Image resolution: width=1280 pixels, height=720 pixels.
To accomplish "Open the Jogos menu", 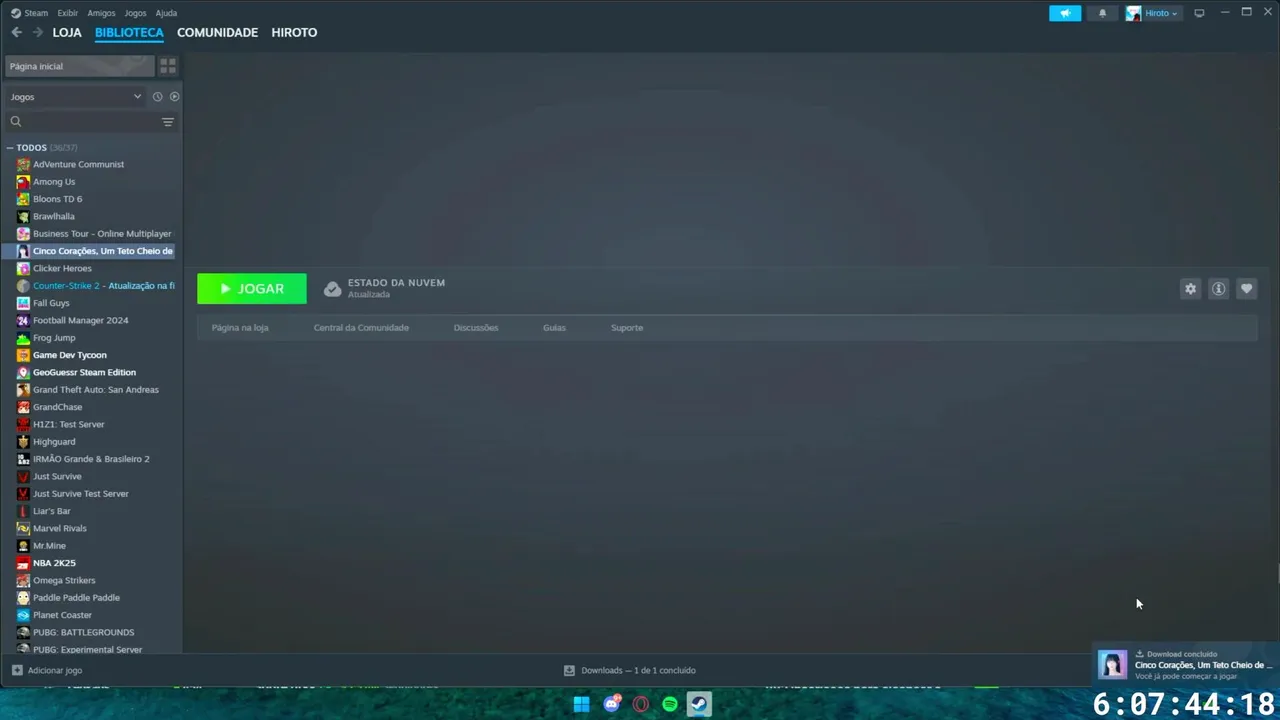I will coord(135,13).
